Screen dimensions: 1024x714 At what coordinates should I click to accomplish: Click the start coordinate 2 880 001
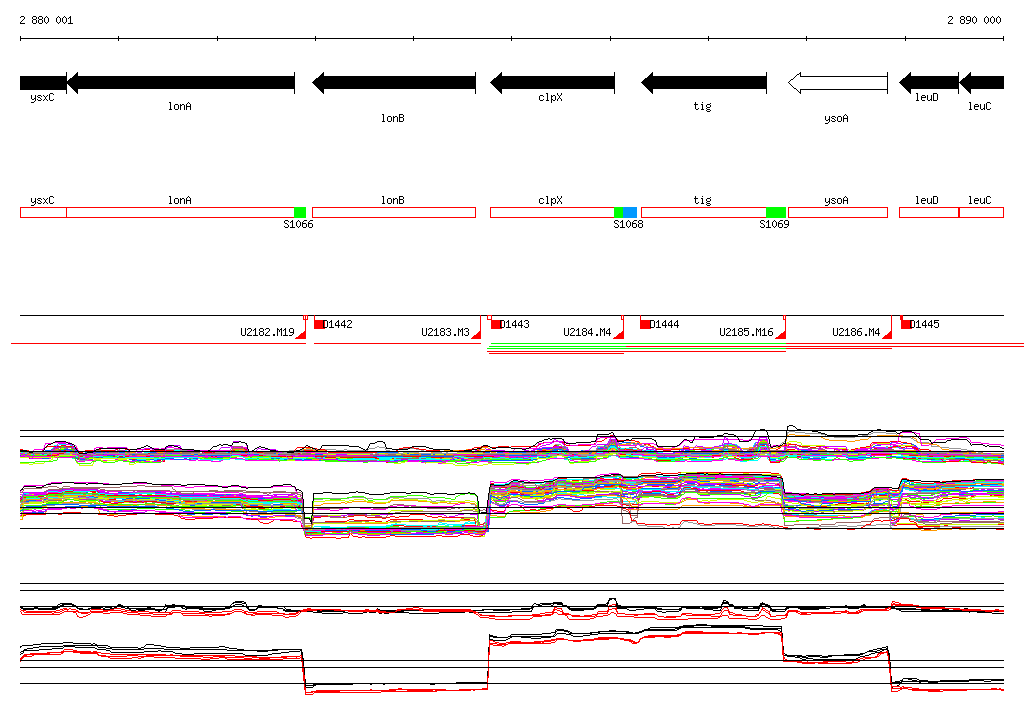[x=46, y=20]
